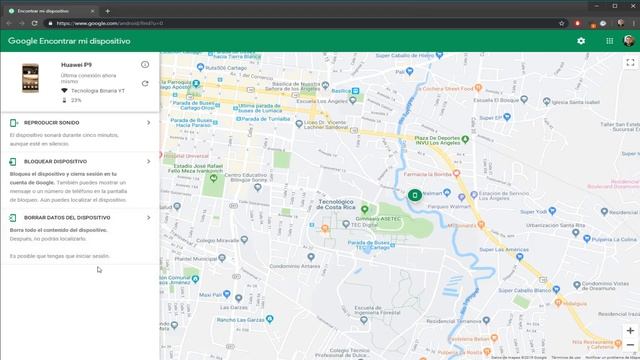
Task: Click the Maxi Pali map pin
Action: pos(227,294)
